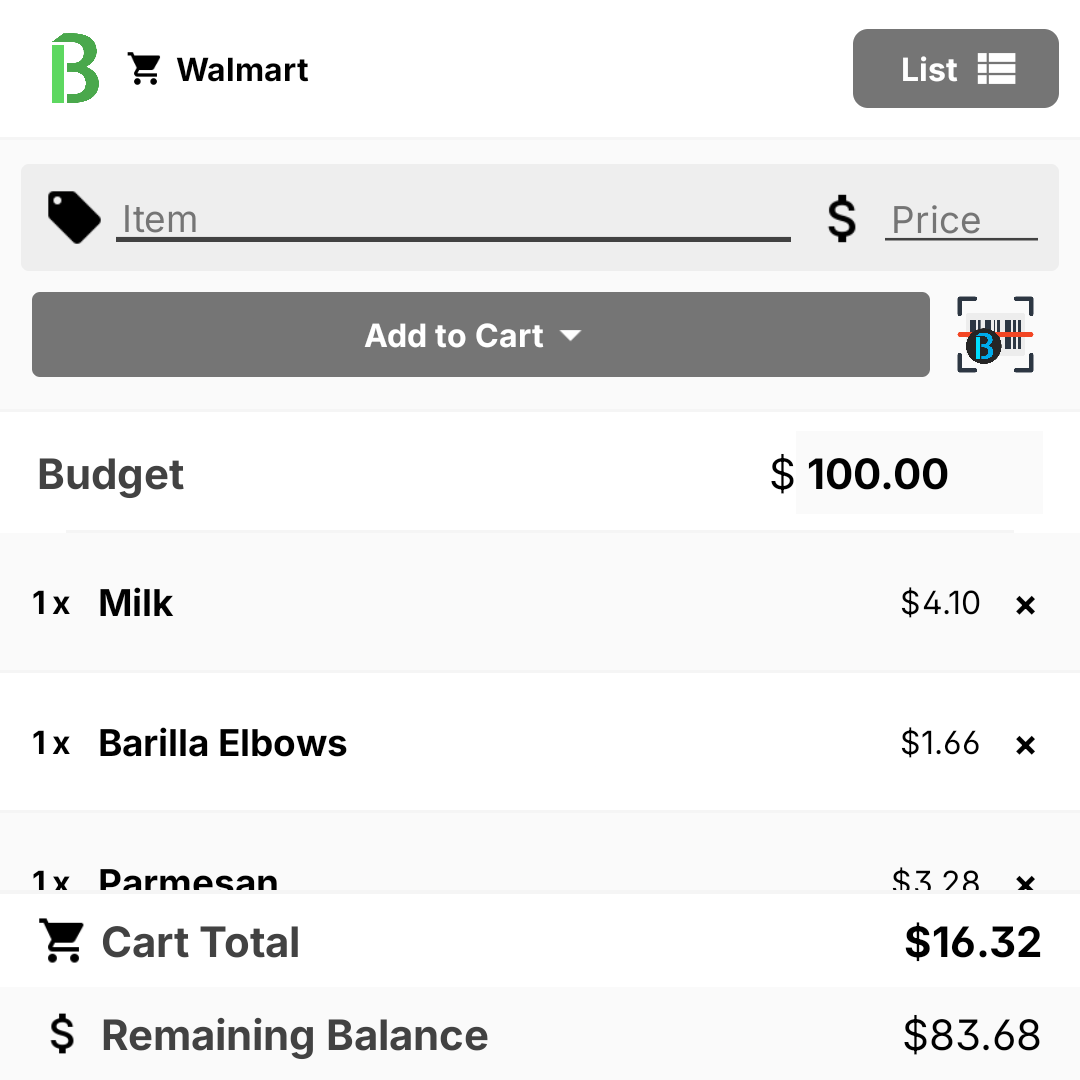The height and width of the screenshot is (1080, 1080).
Task: Click the 1x quantity for Milk
Action: (x=51, y=603)
